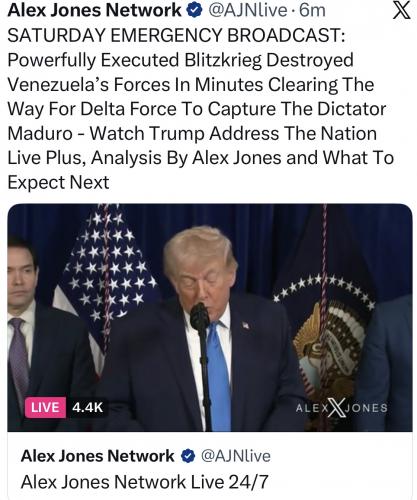Viewport: 417px width, 500px height.
Task: Open "Alex Jones Network Live 24/7" broadcast title
Action: coord(145,482)
